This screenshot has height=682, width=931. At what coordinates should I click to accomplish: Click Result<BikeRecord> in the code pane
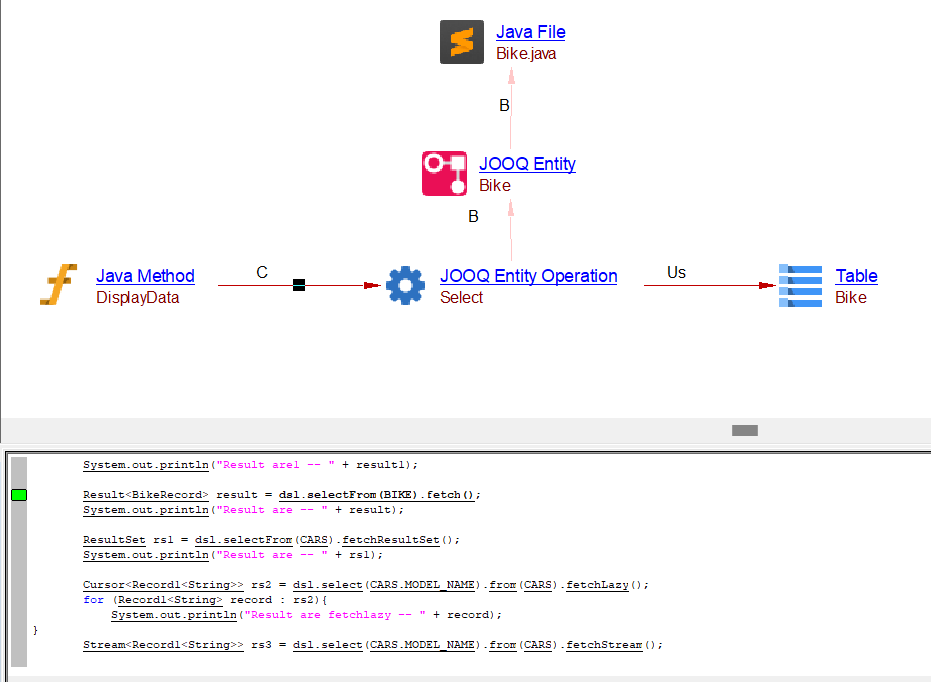[145, 495]
